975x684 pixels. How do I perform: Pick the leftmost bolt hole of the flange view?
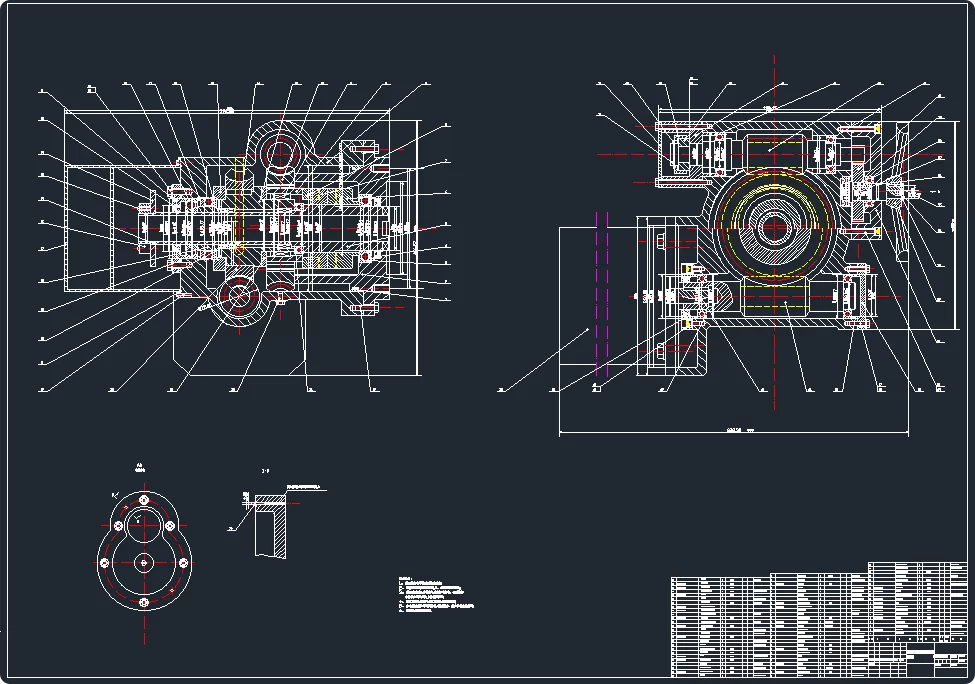click(104, 563)
